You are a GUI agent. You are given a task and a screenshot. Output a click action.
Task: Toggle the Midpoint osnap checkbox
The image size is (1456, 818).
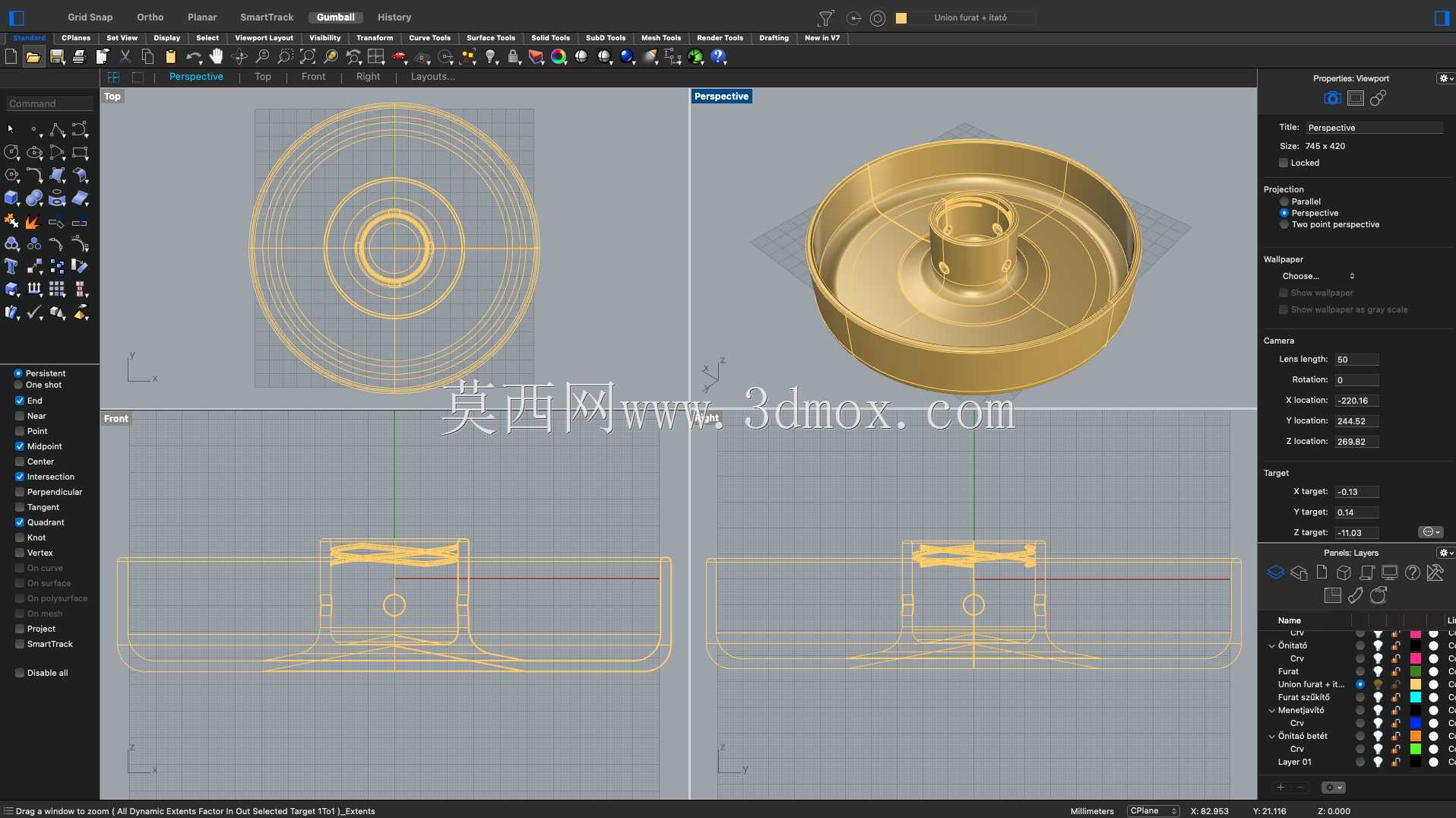[x=20, y=446]
